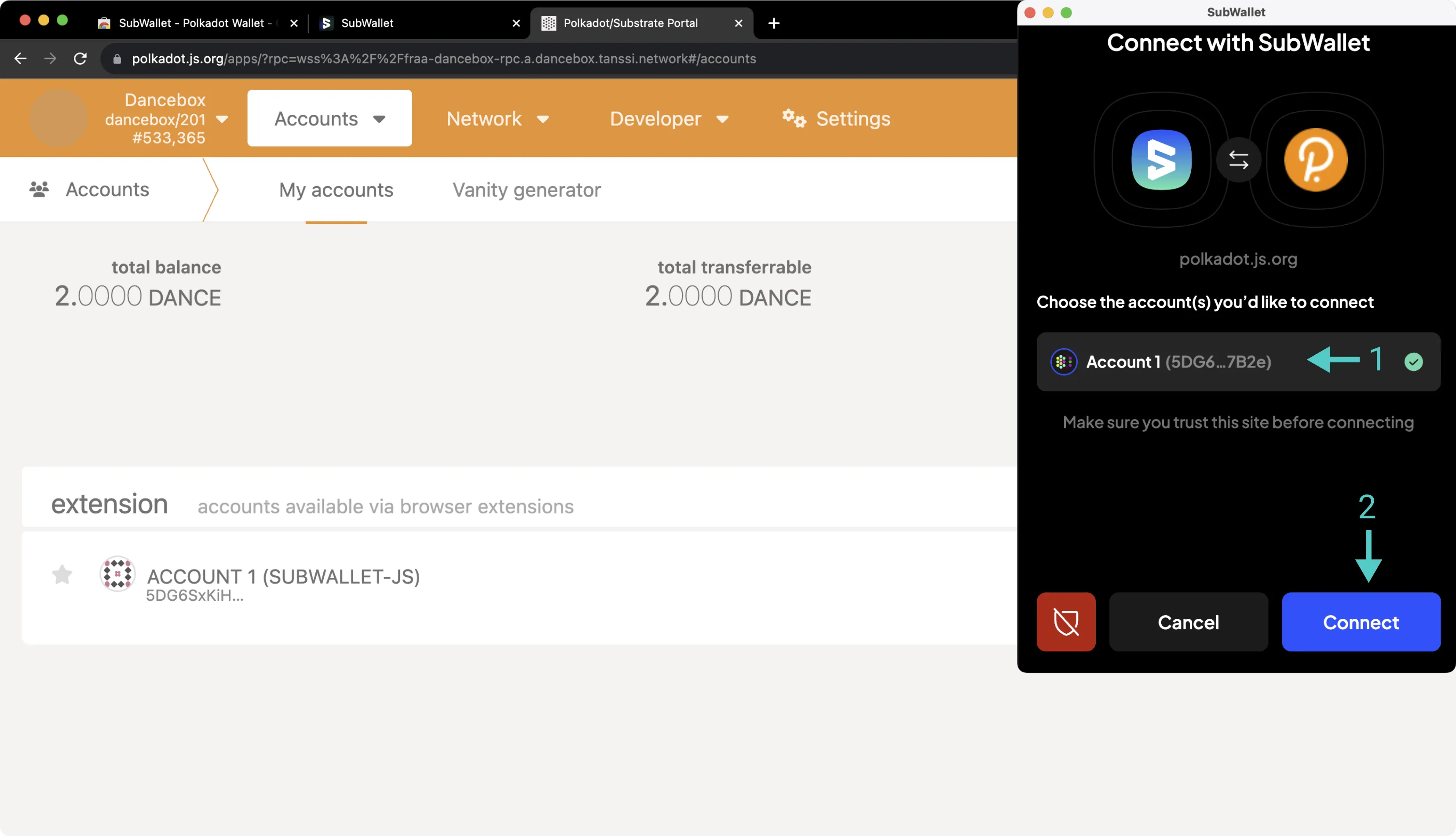This screenshot has width=1456, height=836.
Task: Close the SubWallet browser tab
Action: pyautogui.click(x=516, y=23)
